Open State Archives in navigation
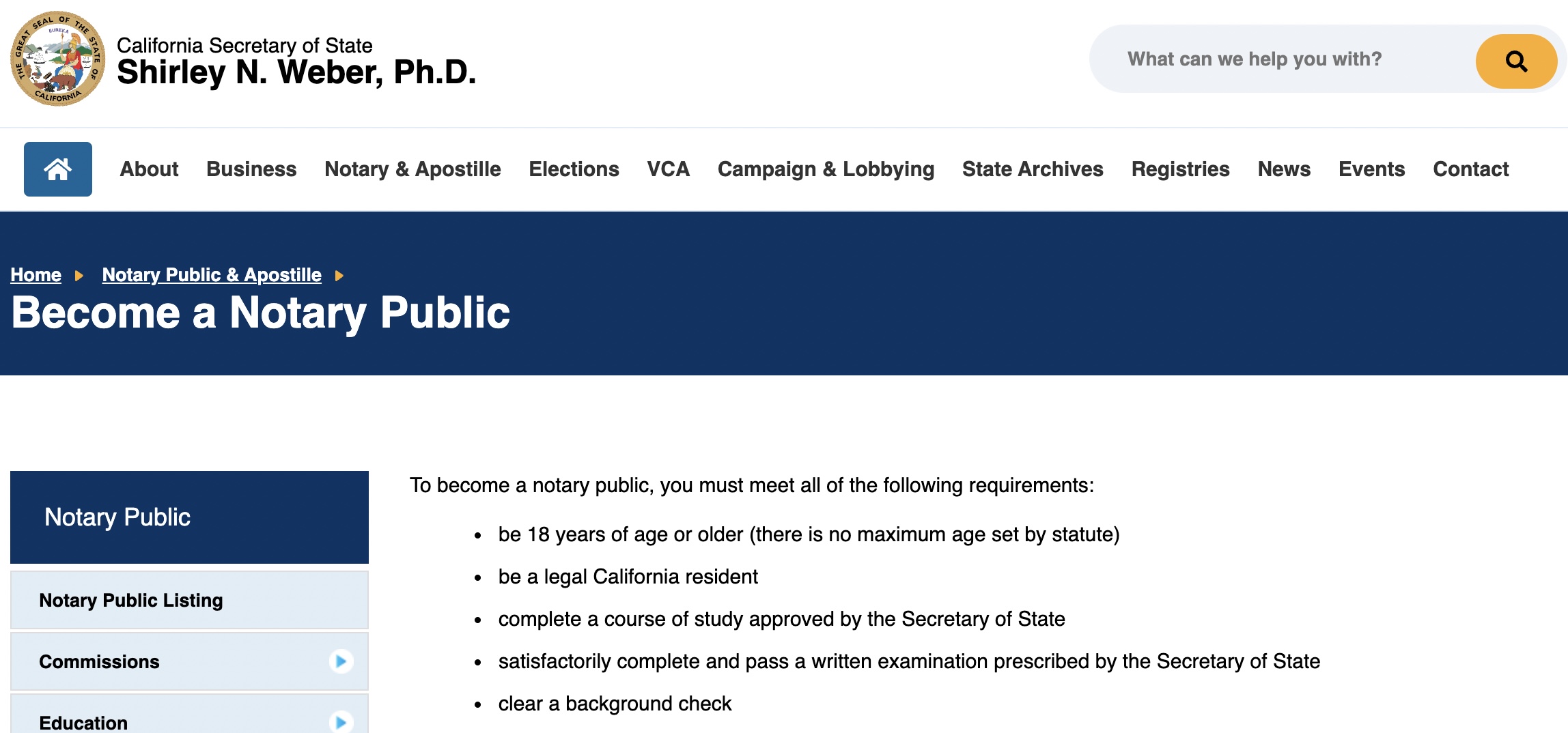The height and width of the screenshot is (733, 1568). coord(1033,169)
